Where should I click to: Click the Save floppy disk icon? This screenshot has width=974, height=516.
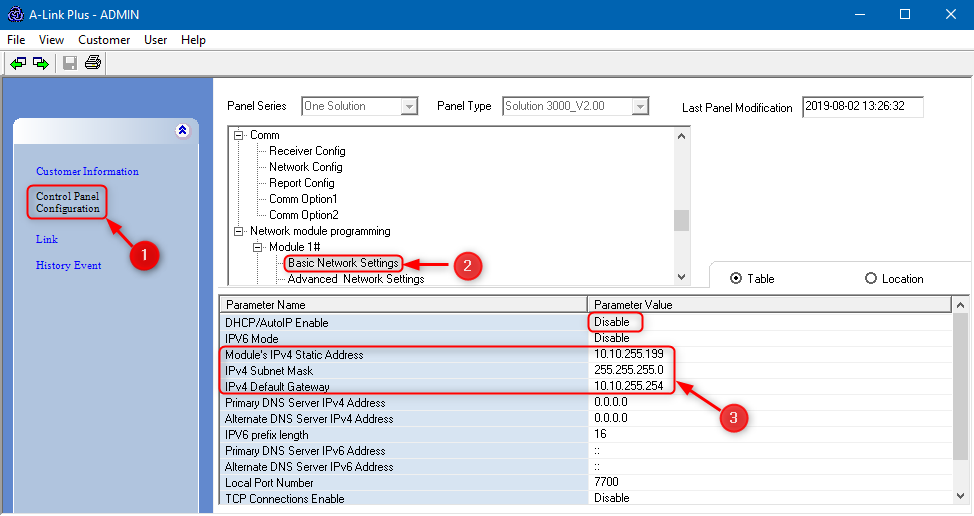[x=70, y=63]
